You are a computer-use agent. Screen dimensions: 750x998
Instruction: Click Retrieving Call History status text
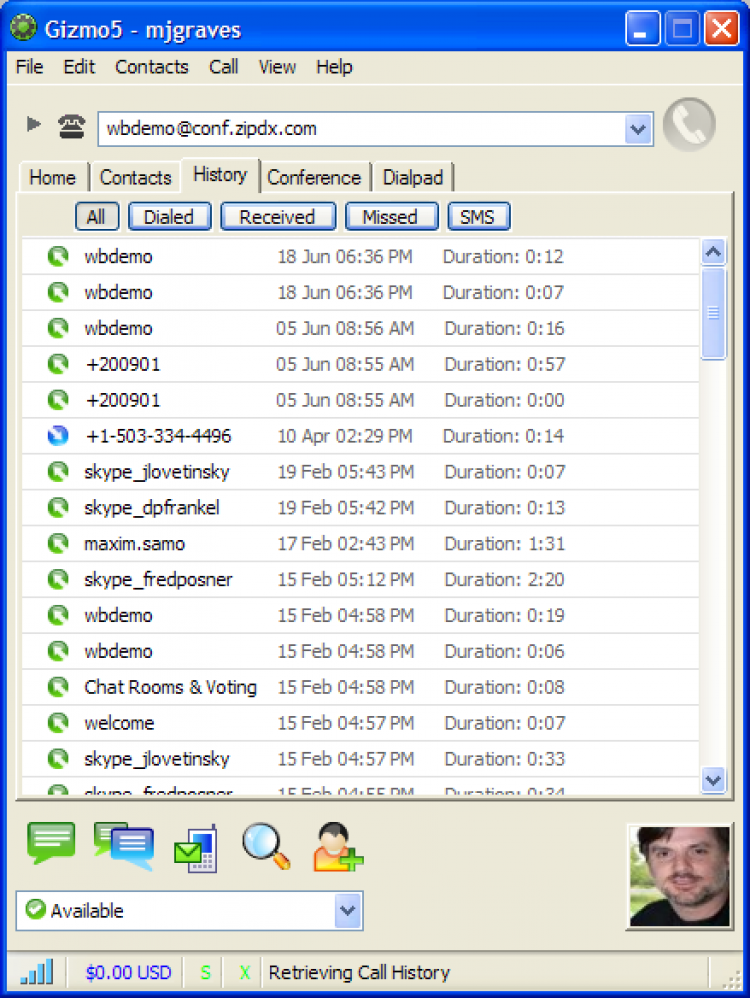click(x=359, y=973)
